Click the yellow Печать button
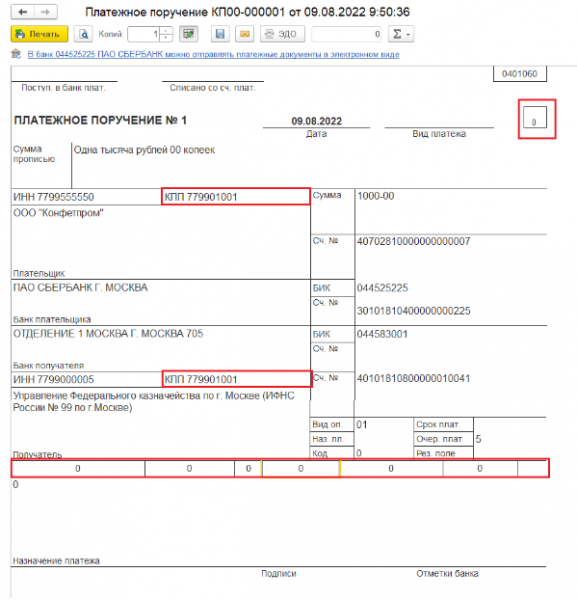This screenshot has width=577, height=600. (x=39, y=34)
